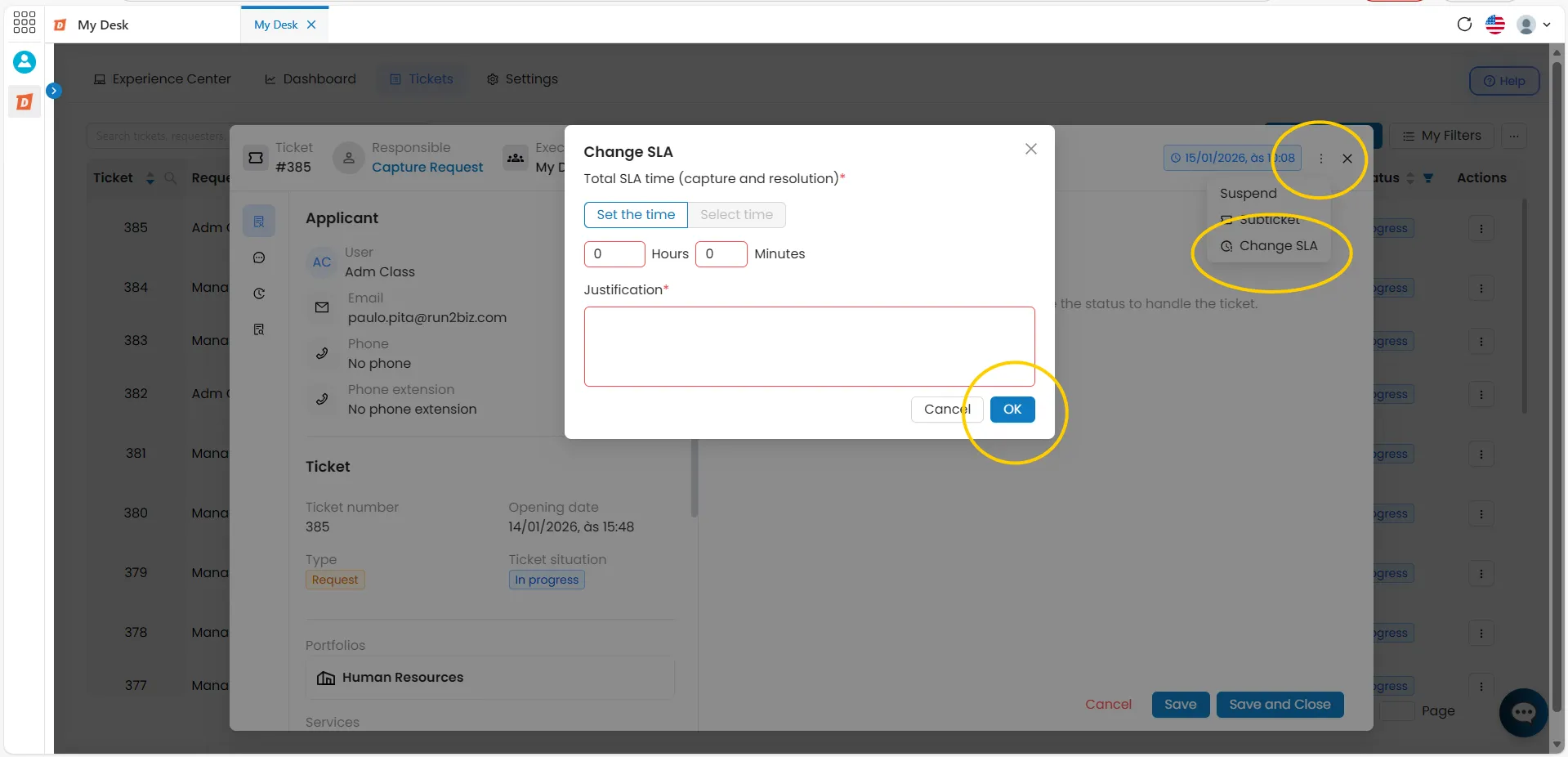Screen dimensions: 1568x757
Task: Open ticket three-dots options menu
Action: point(1321,159)
